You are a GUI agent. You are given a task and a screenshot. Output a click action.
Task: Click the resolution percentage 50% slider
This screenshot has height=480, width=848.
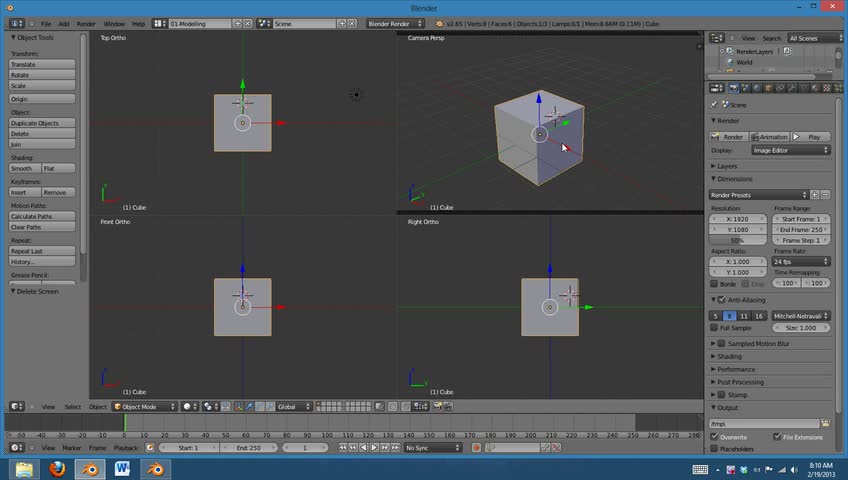pos(737,241)
